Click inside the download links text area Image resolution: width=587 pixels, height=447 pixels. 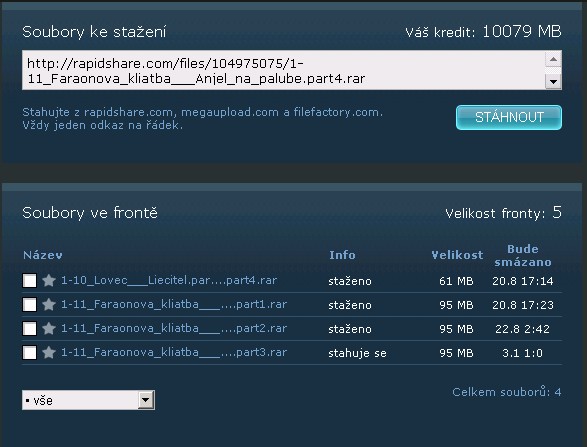point(283,70)
